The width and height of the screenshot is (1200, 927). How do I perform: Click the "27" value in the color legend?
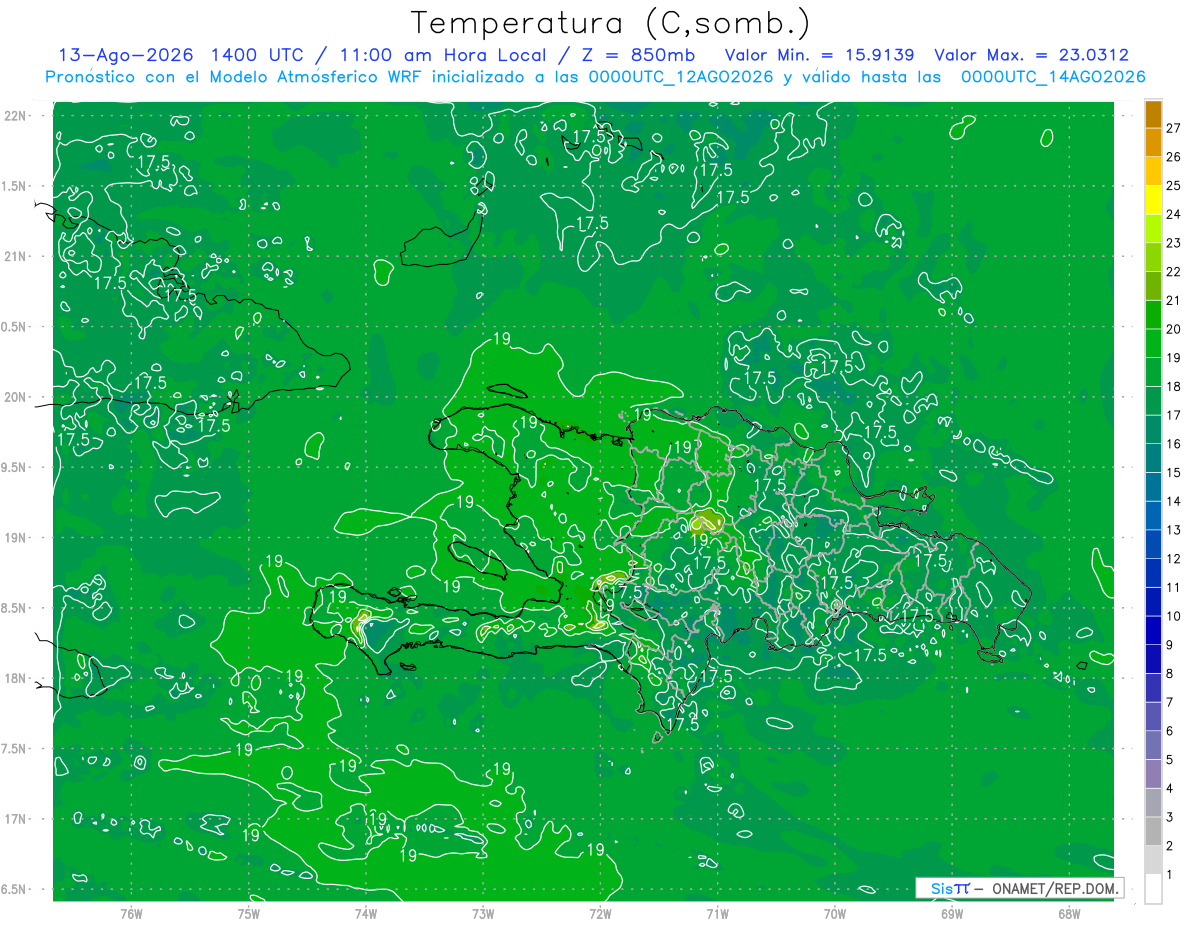[1174, 128]
